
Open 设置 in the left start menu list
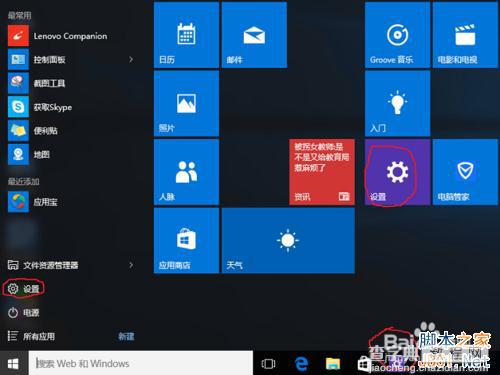[x=24, y=289]
